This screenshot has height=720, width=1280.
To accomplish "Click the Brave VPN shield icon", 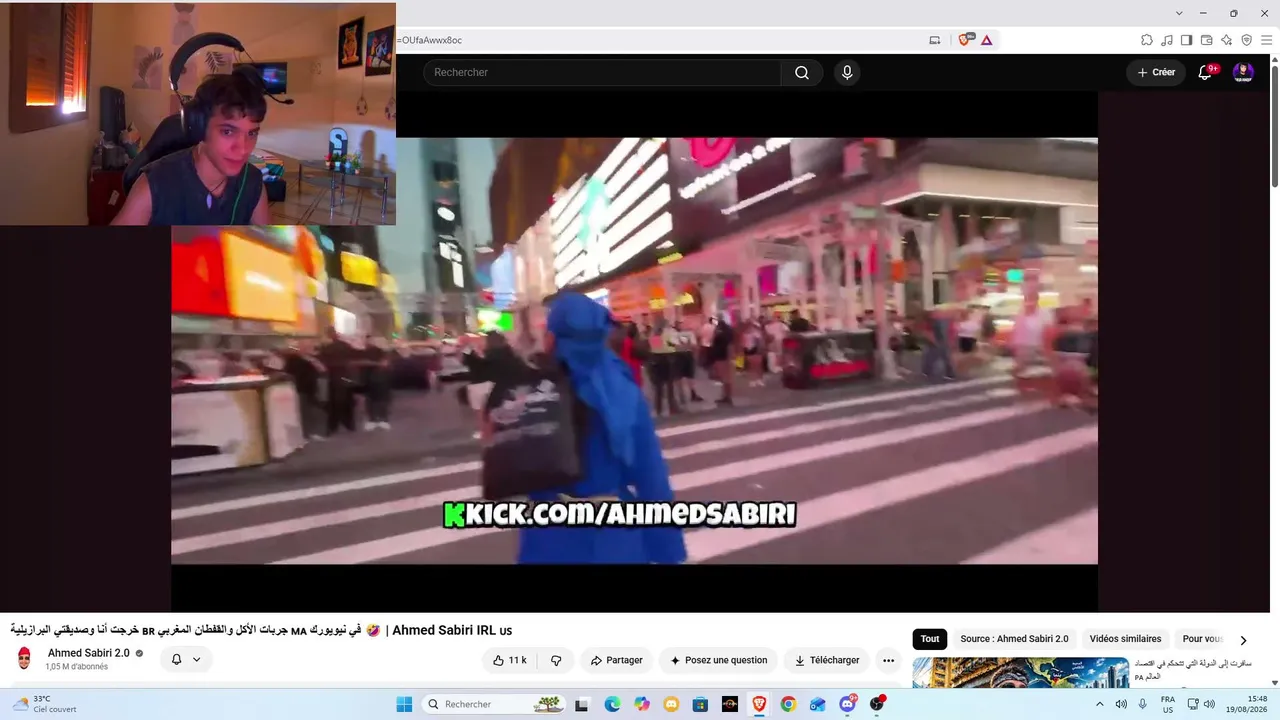I will tap(1246, 40).
